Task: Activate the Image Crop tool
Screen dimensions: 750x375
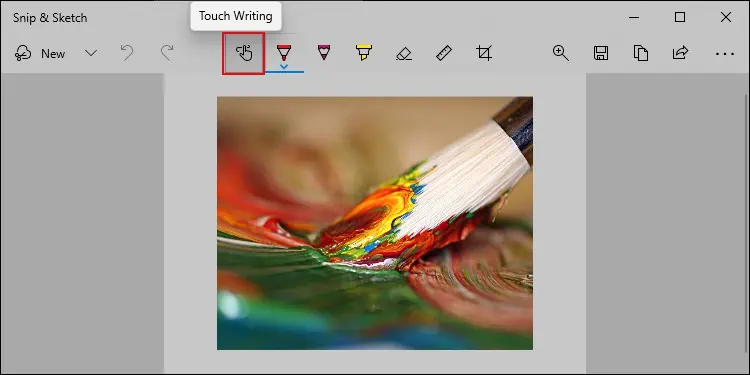Action: [484, 53]
